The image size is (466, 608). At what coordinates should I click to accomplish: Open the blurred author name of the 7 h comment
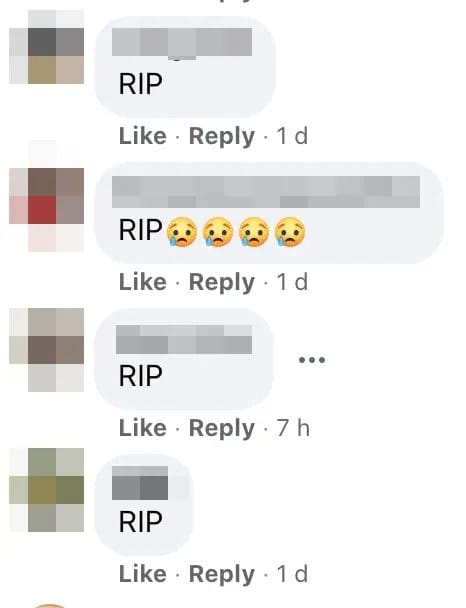click(x=184, y=340)
